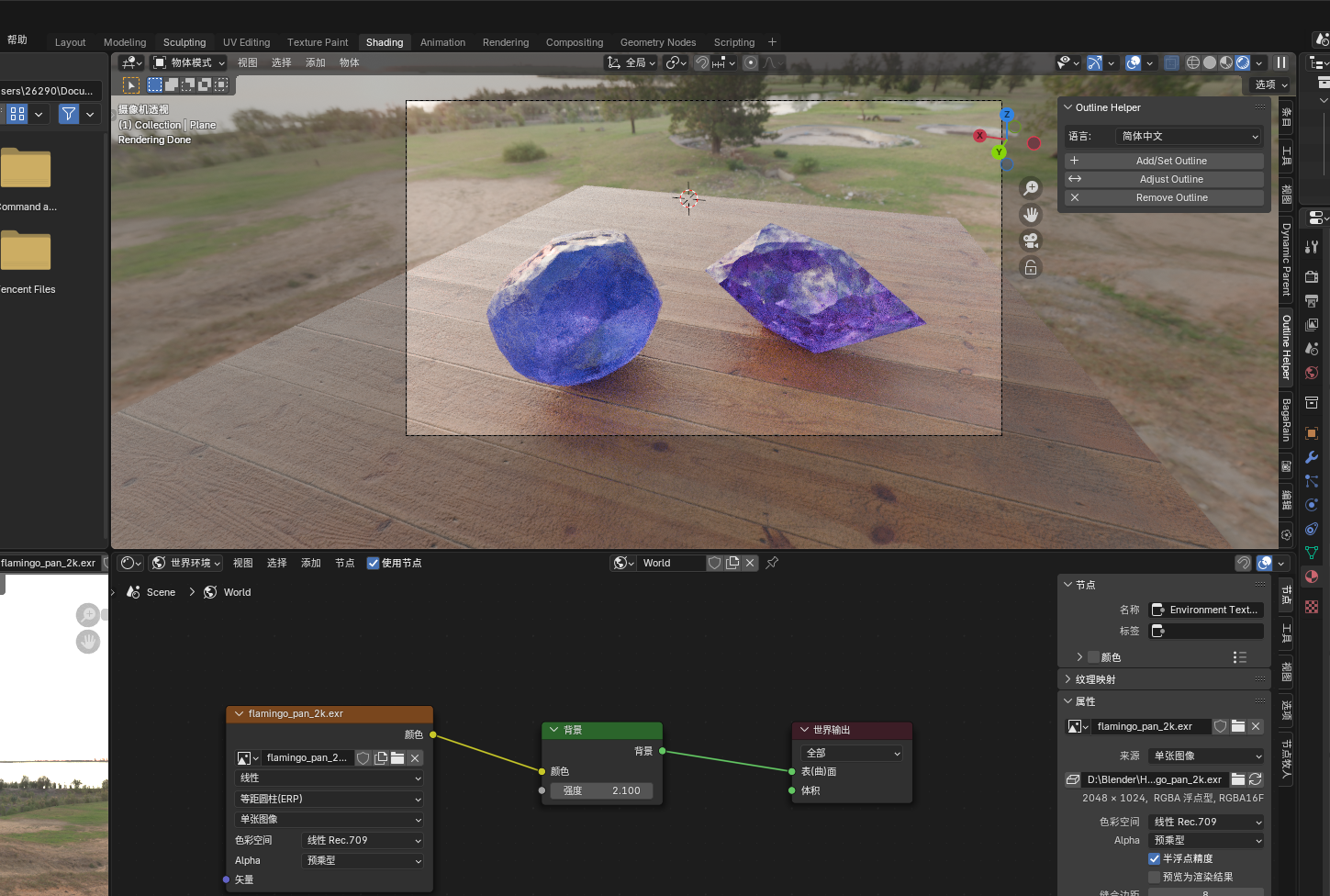Pin the World node tree icon
This screenshot has height=896, width=1330.
[x=772, y=563]
